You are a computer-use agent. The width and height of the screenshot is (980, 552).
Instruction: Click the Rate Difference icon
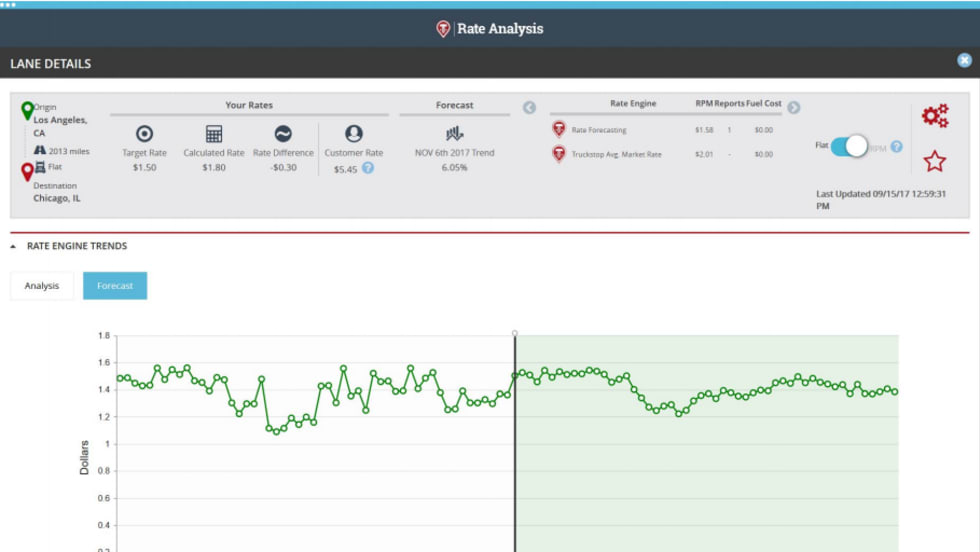(x=283, y=134)
